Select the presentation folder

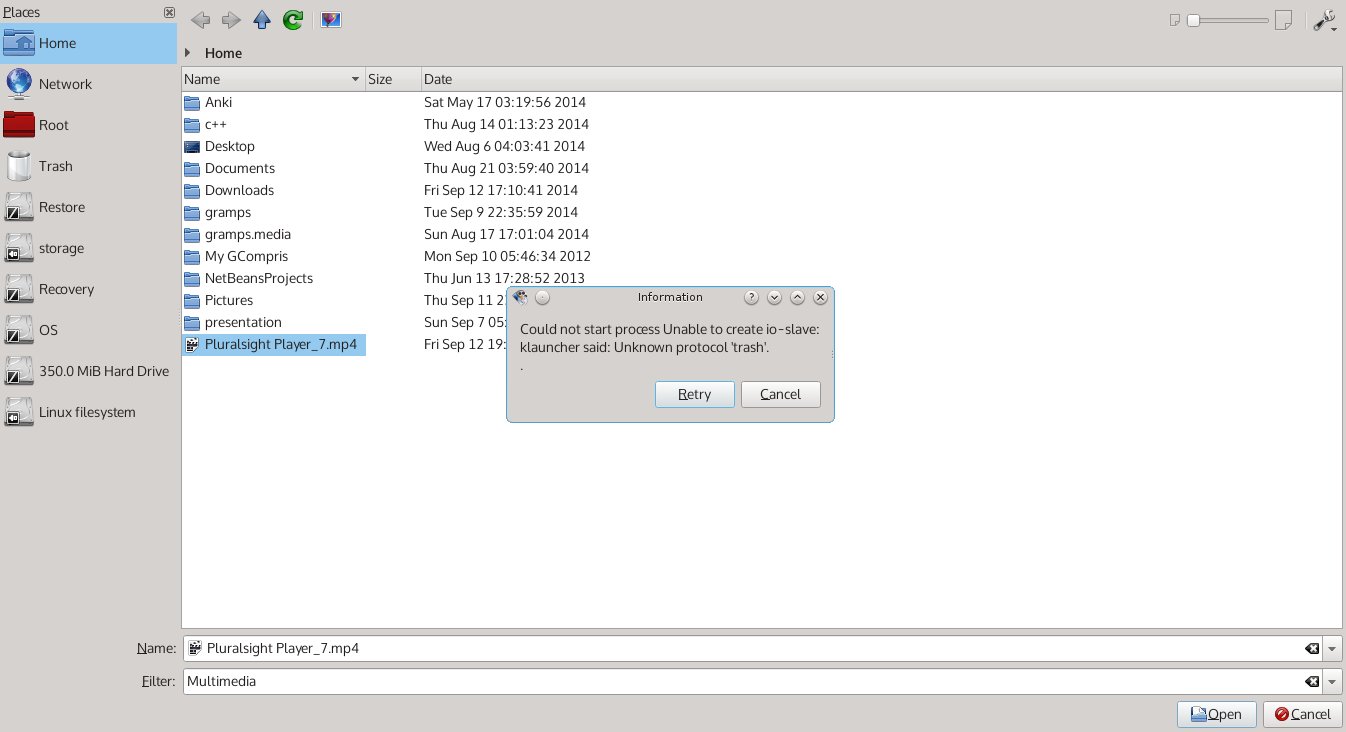point(243,322)
